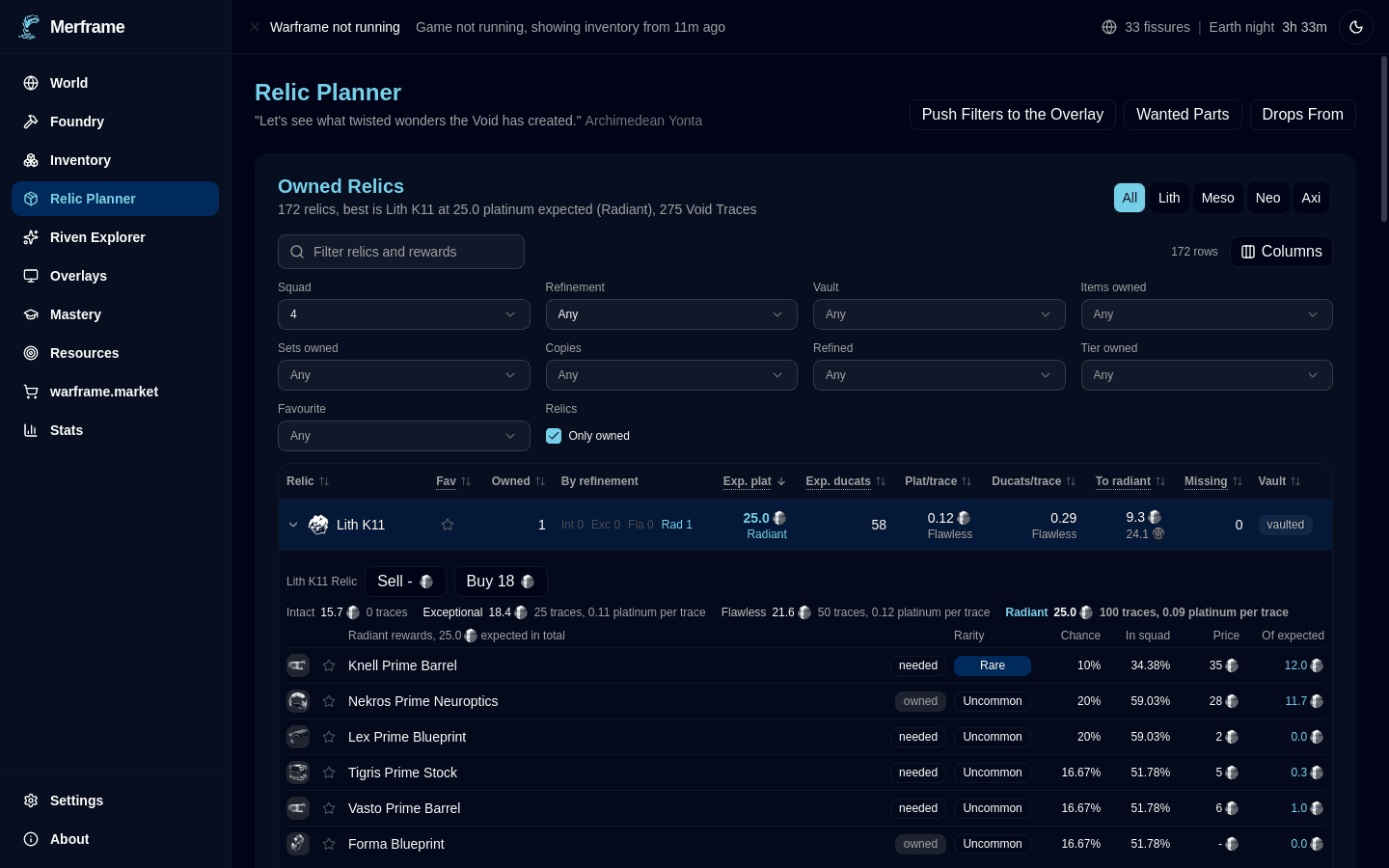Open the Items owned dropdown
1389x868 pixels.
pos(1207,314)
